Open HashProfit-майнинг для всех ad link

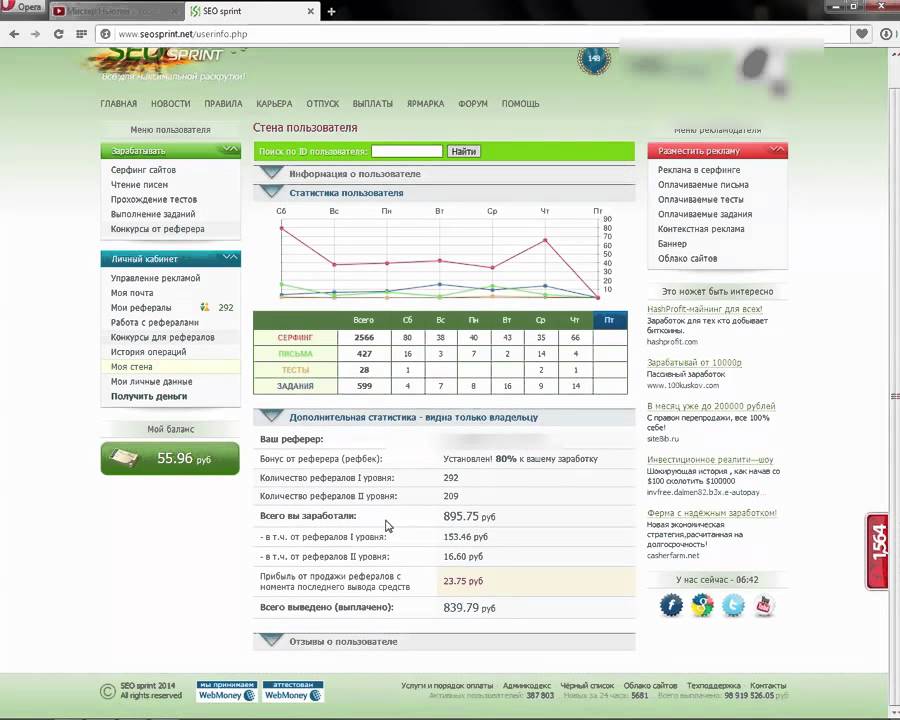coord(705,309)
